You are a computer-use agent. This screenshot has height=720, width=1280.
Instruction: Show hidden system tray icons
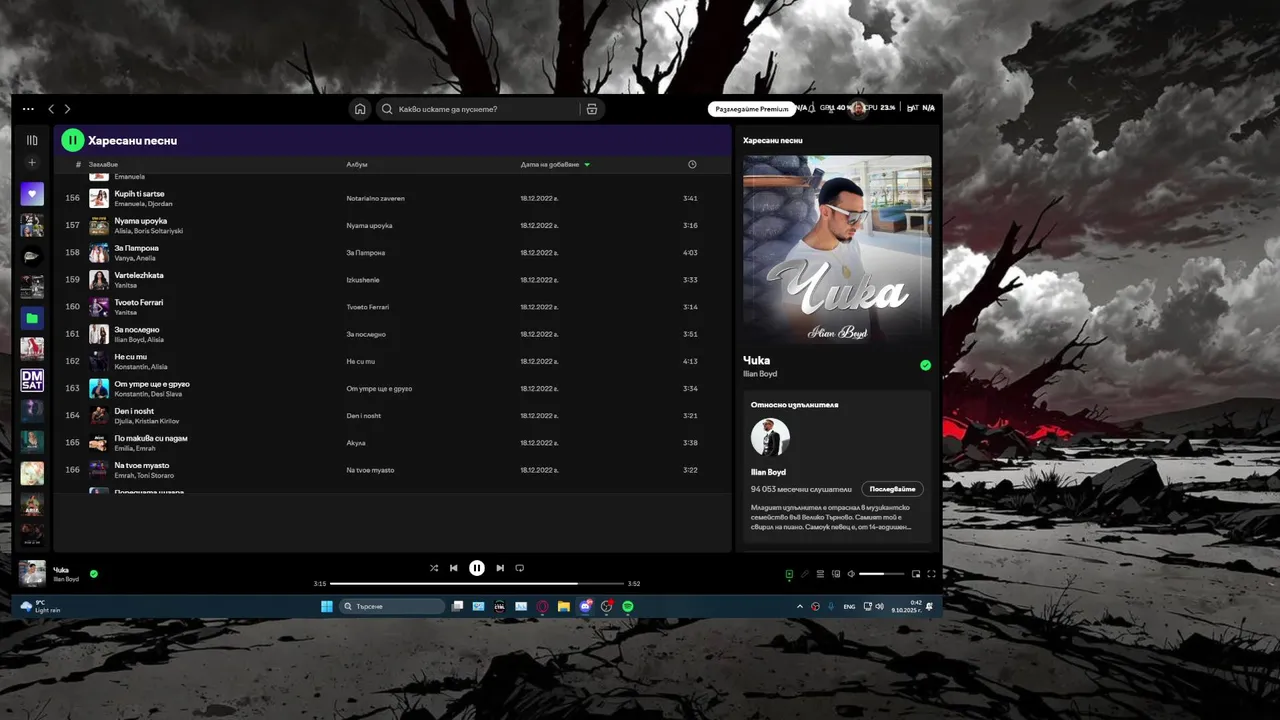799,606
